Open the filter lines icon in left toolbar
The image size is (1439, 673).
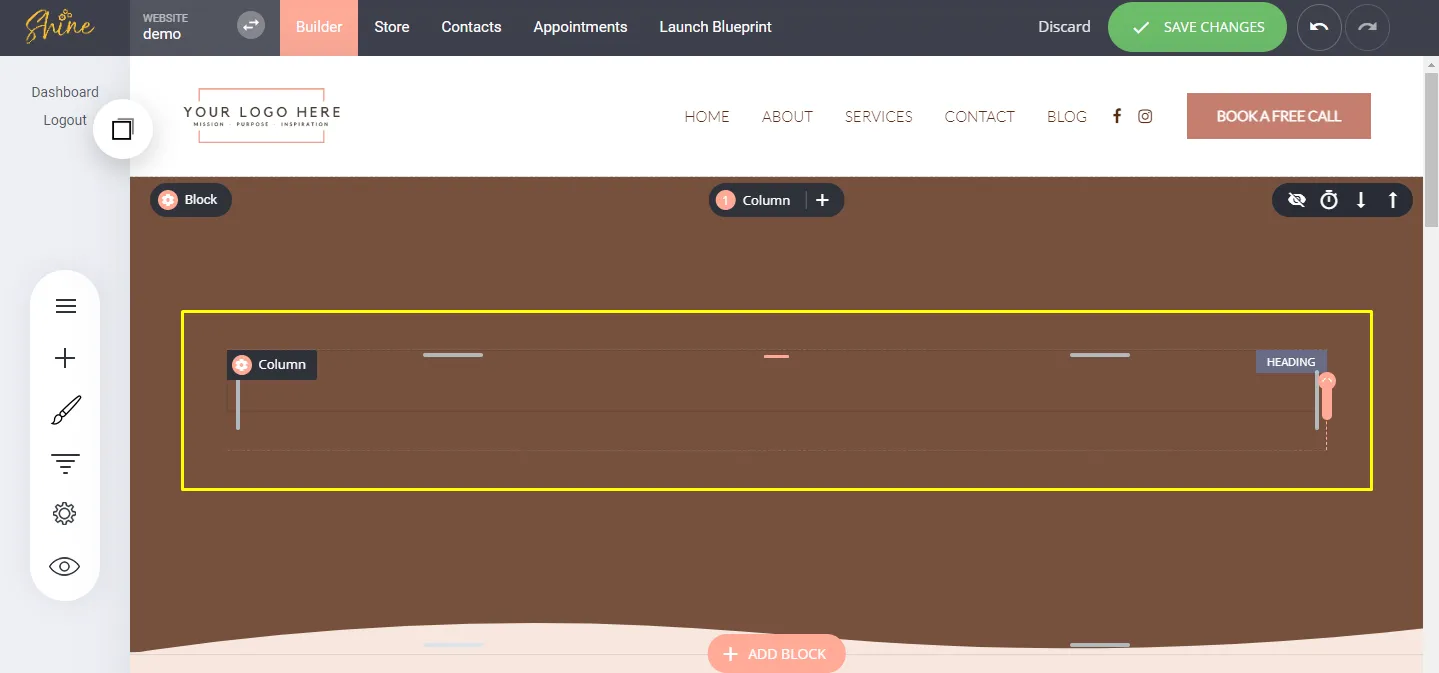pyautogui.click(x=65, y=463)
